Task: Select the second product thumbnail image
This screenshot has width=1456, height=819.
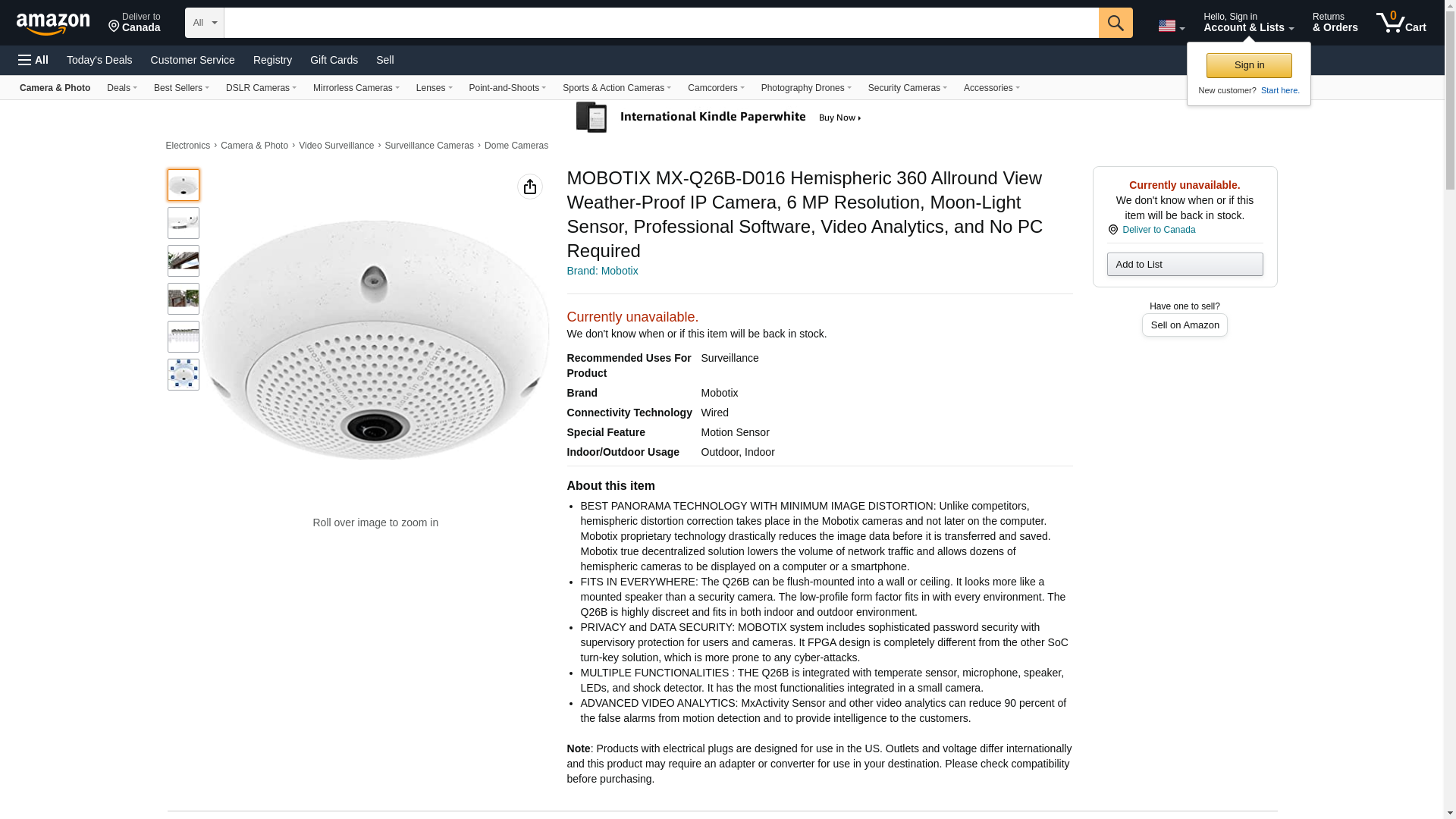Action: click(184, 223)
